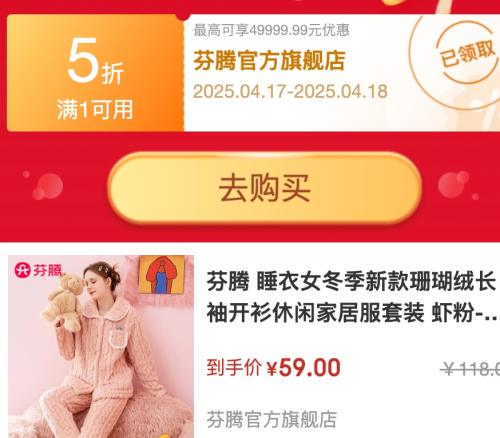
Task: Click the large 5折 discount figure
Action: click(x=96, y=61)
